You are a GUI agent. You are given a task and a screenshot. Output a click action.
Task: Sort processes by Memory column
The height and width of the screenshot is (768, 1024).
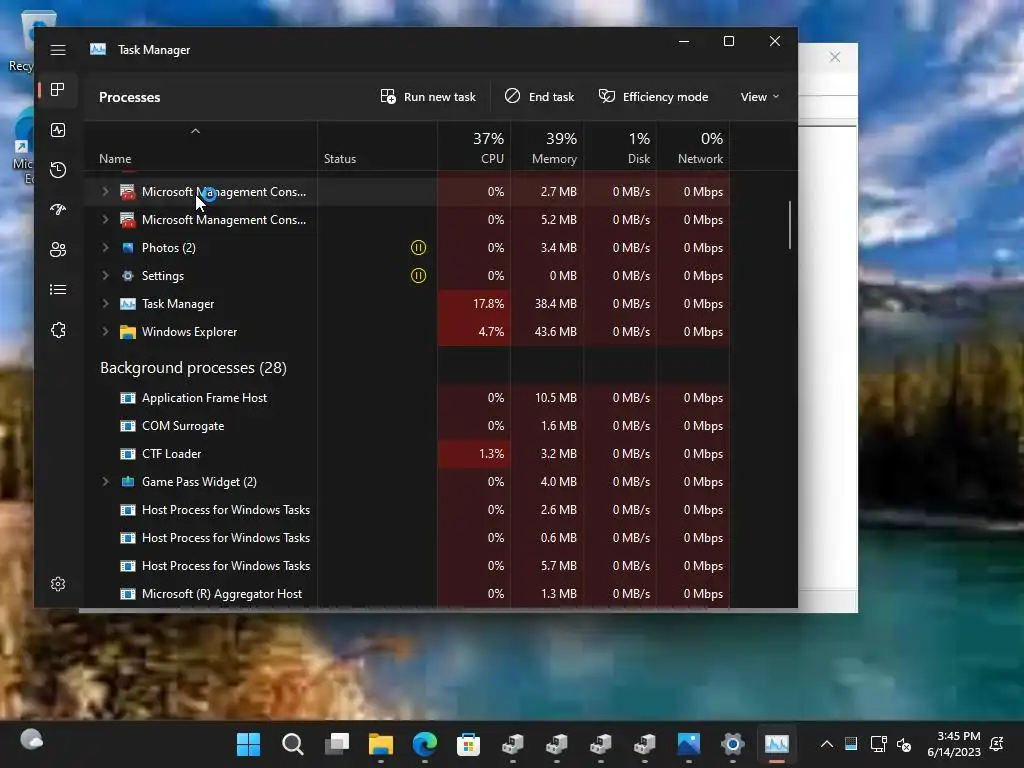[547, 148]
